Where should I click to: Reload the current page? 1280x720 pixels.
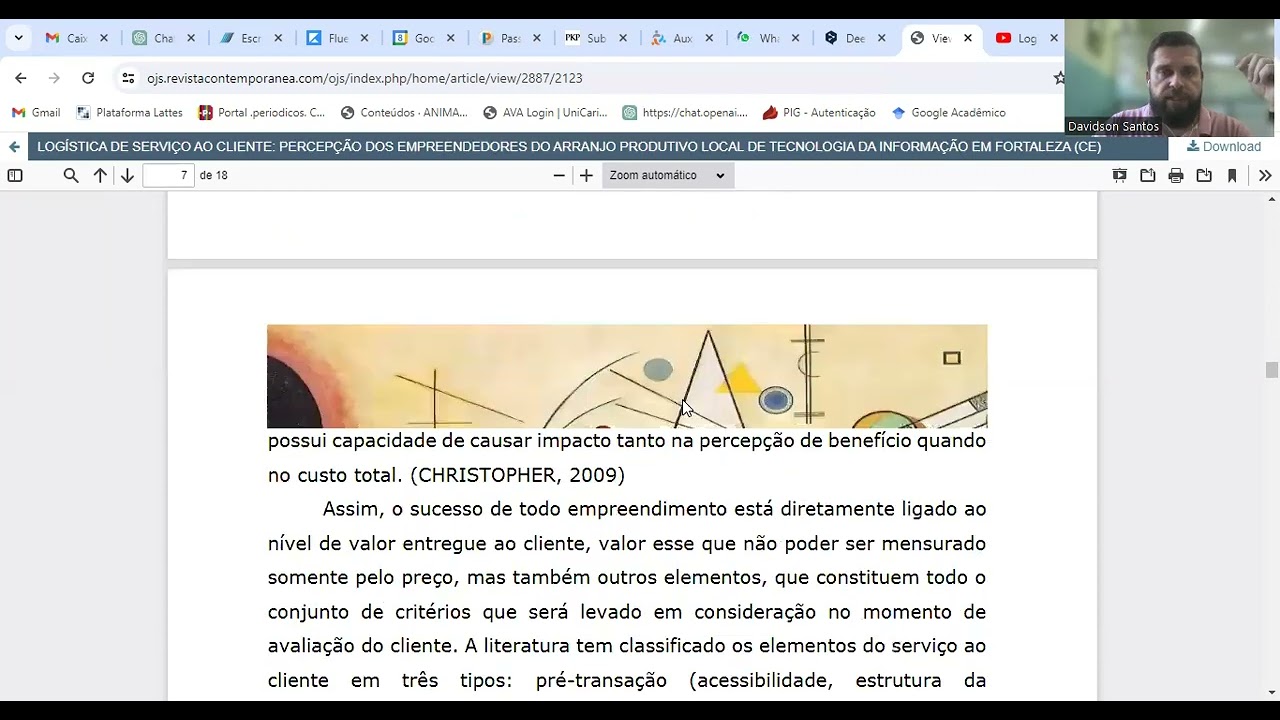tap(88, 78)
